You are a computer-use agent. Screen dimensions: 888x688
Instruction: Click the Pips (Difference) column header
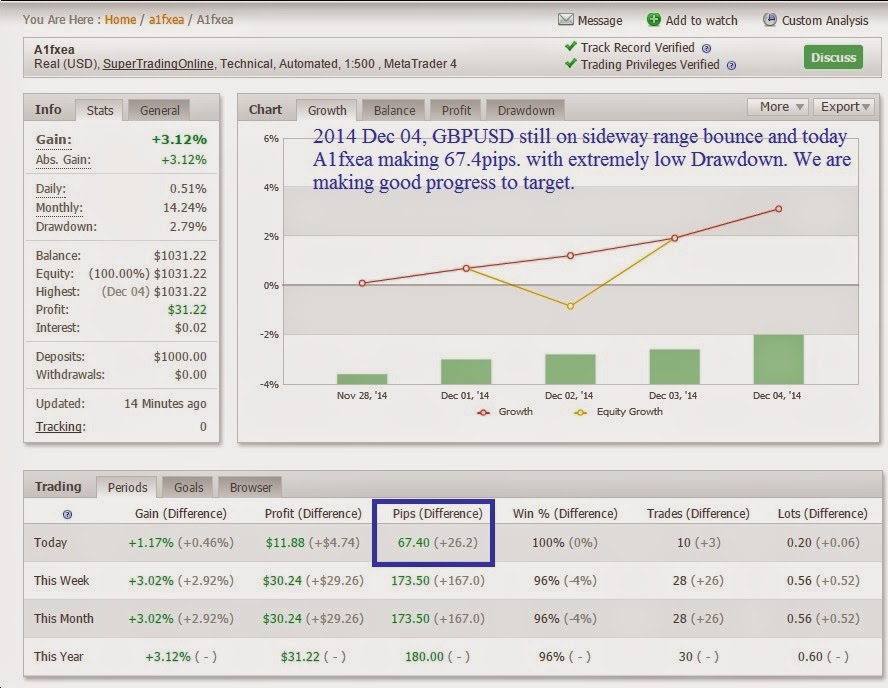[x=437, y=514]
